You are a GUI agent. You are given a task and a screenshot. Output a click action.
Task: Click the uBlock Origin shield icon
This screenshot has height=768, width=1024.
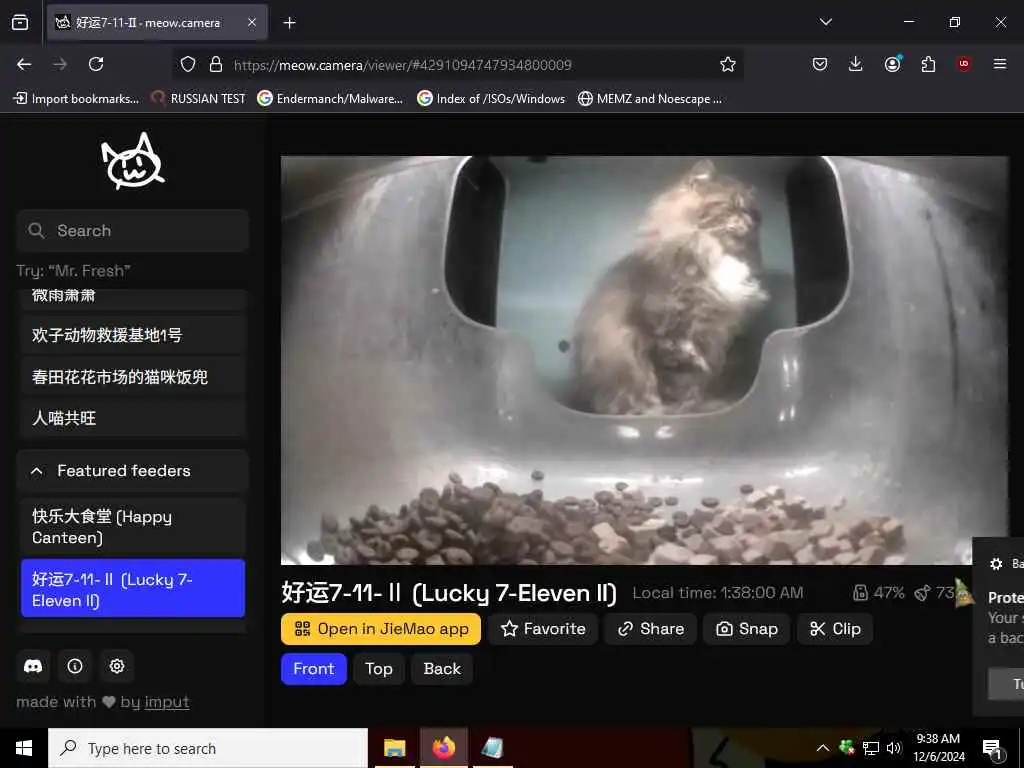click(x=964, y=64)
